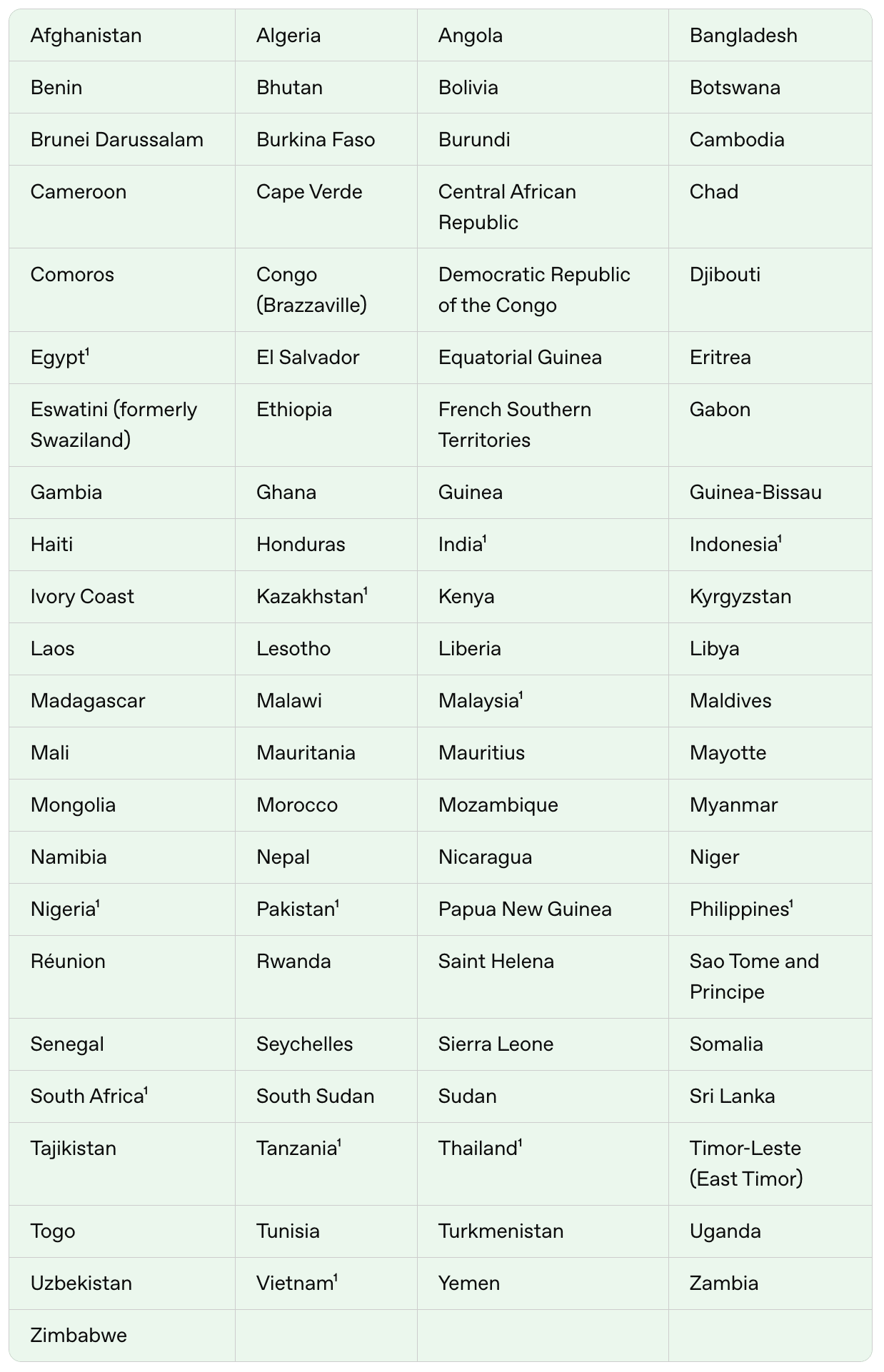Select the Democratic Republic of the Congo cell

pyautogui.click(x=533, y=290)
